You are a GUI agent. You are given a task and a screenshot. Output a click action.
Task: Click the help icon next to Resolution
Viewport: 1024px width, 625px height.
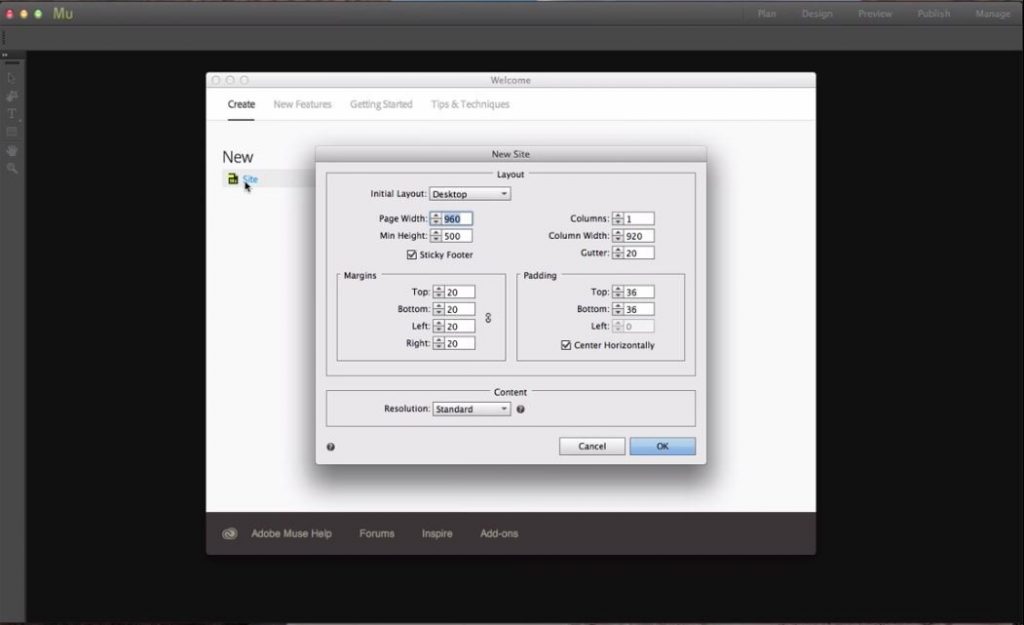tap(520, 409)
